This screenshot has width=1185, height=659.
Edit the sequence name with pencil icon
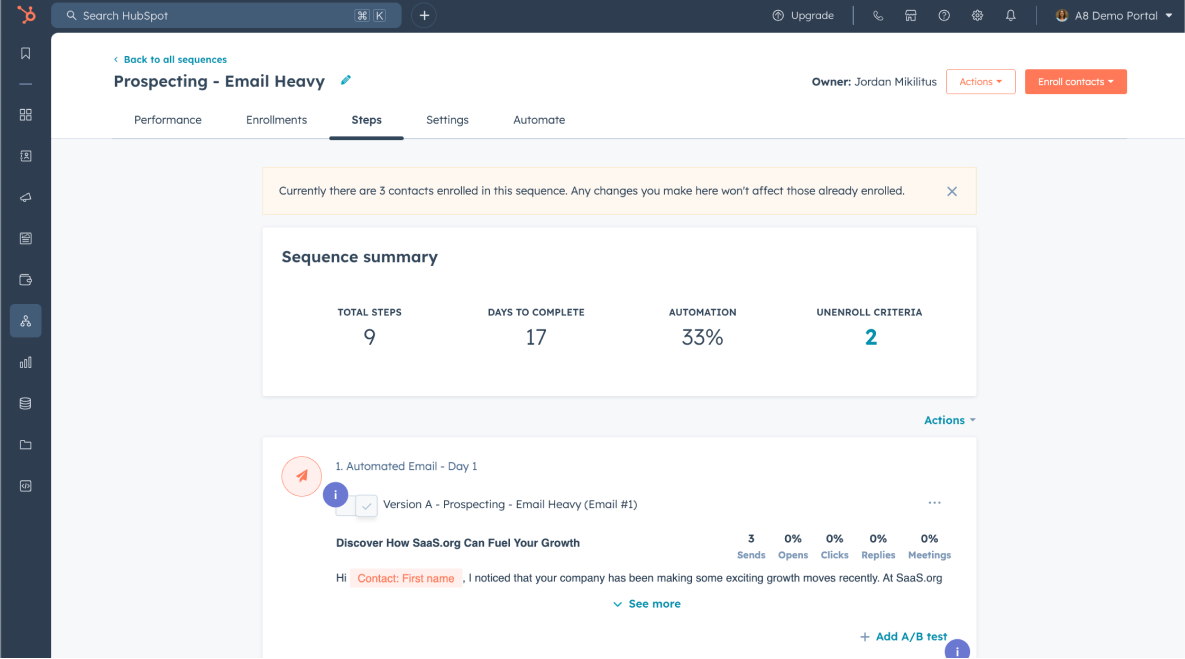(x=345, y=80)
